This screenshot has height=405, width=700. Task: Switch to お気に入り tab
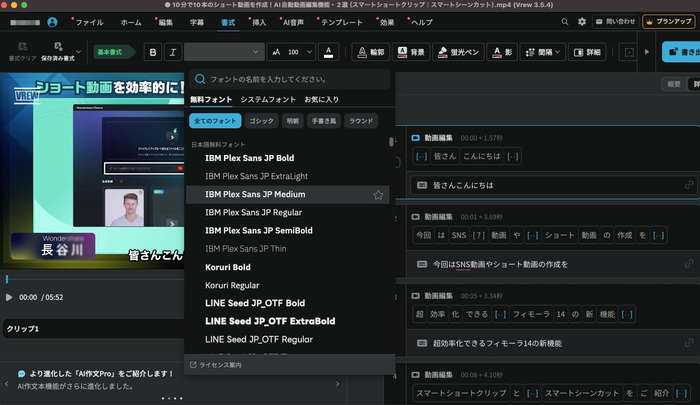(321, 100)
